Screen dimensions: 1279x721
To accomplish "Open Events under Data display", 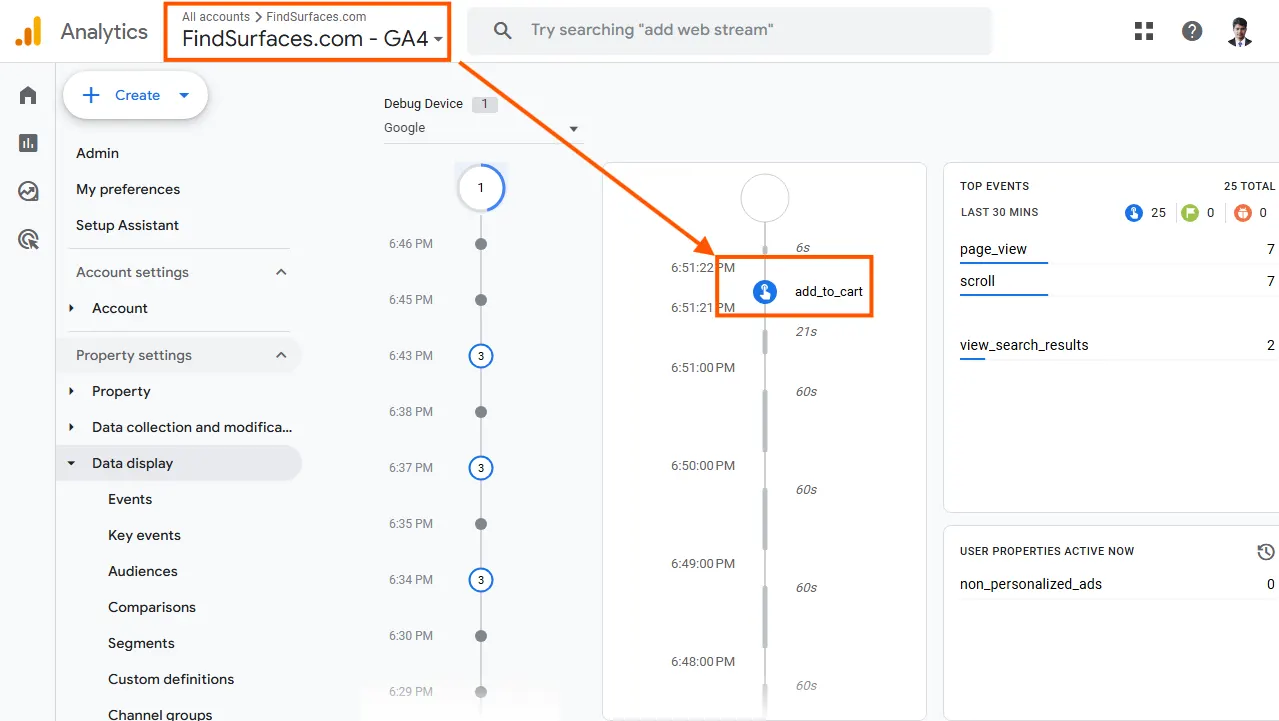I will pyautogui.click(x=130, y=499).
